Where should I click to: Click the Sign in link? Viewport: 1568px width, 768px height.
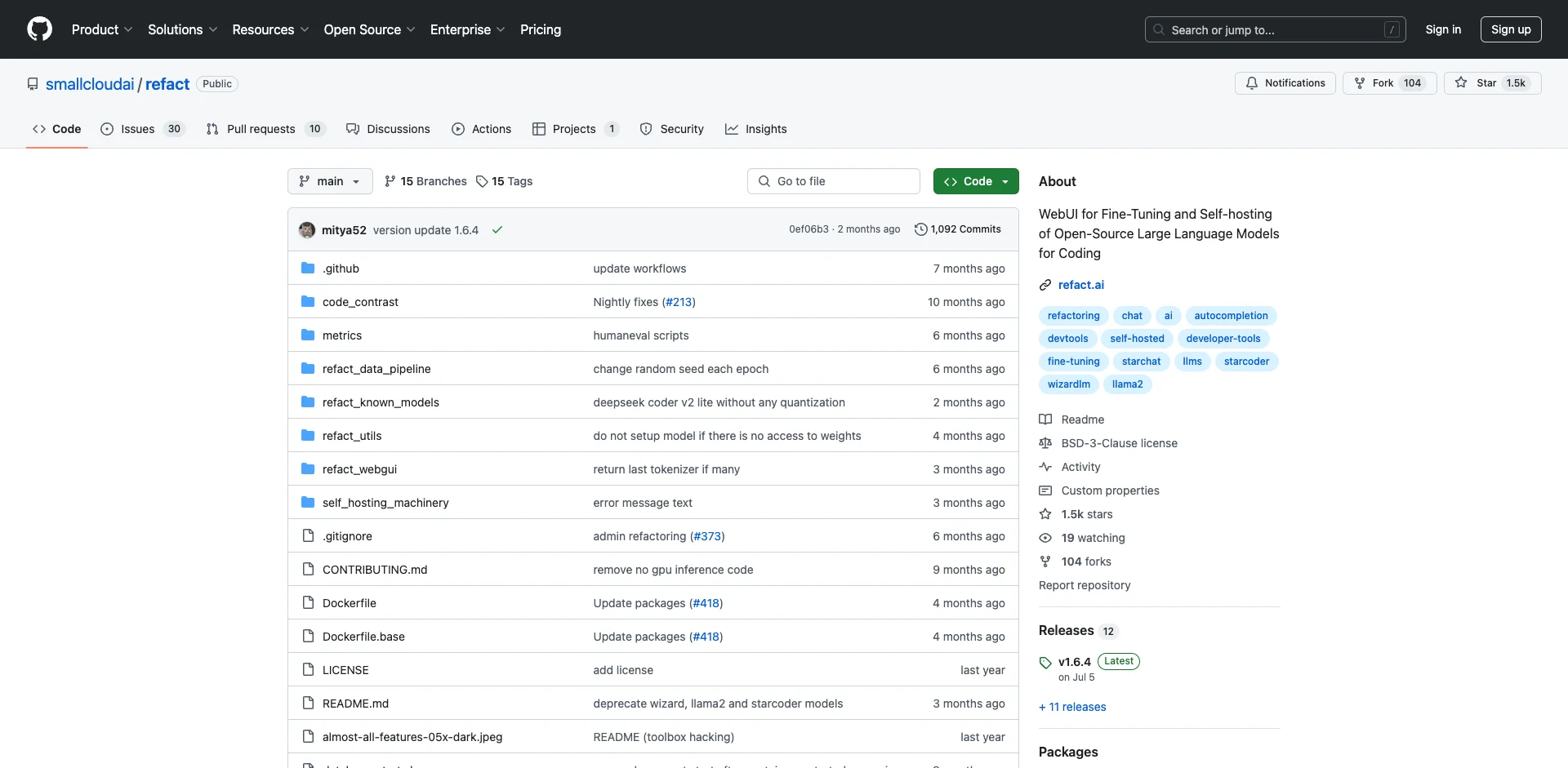(x=1443, y=29)
